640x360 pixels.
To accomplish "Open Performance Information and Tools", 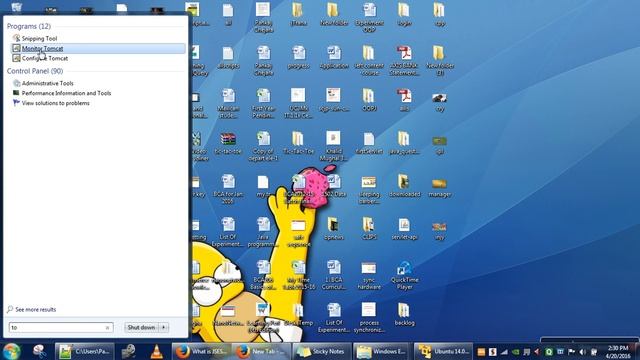I will point(66,93).
